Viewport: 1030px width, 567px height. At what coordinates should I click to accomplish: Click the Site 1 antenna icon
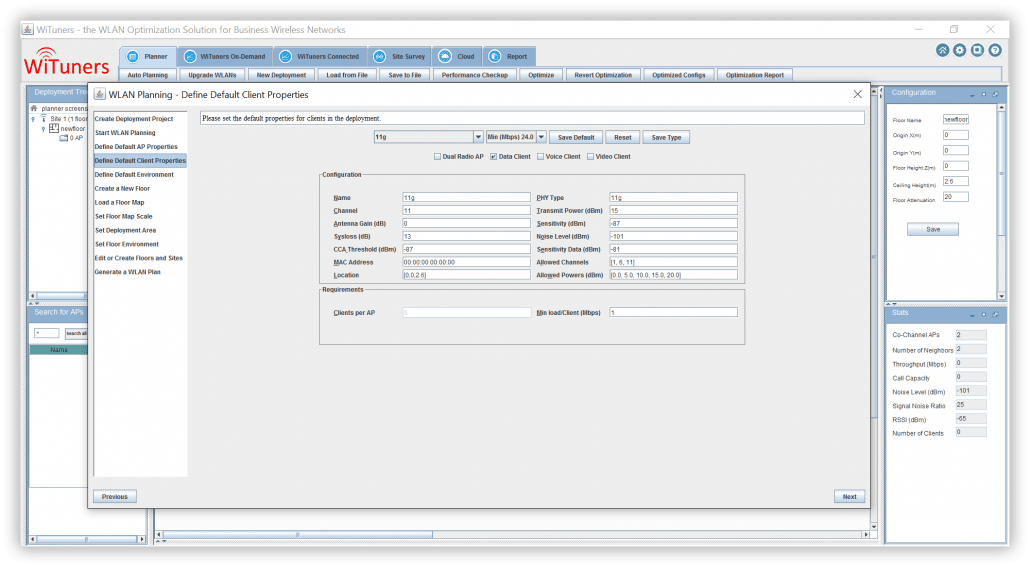click(43, 119)
